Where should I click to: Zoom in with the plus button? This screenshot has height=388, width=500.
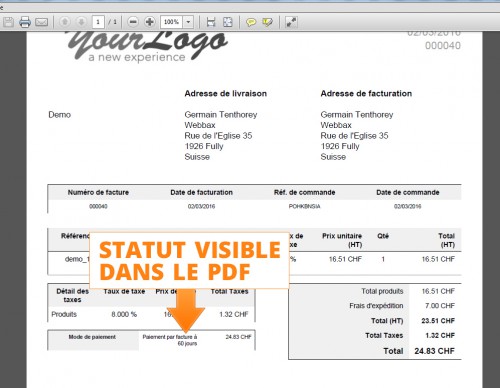pos(150,22)
